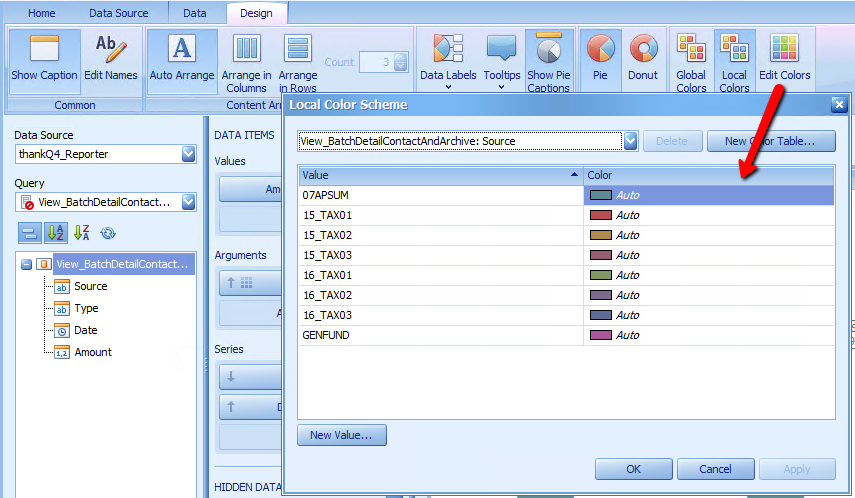This screenshot has width=855, height=498.
Task: Expand the thankQ4_Reporter data source dropdown
Action: [x=188, y=154]
